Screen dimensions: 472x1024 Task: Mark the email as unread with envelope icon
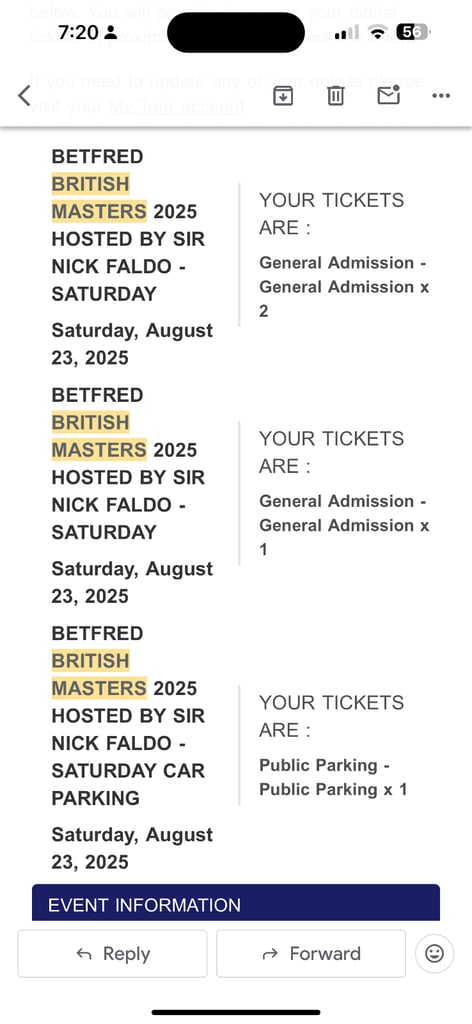(388, 95)
